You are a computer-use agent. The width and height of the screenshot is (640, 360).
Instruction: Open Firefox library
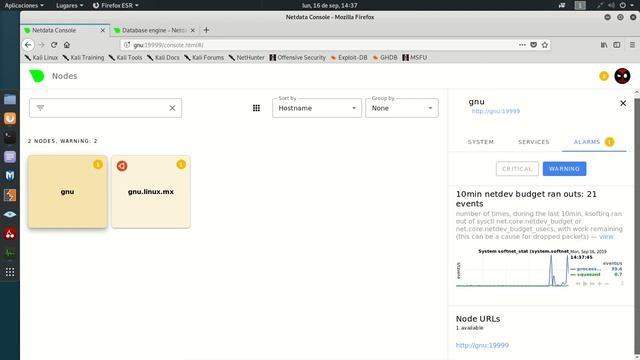604,45
